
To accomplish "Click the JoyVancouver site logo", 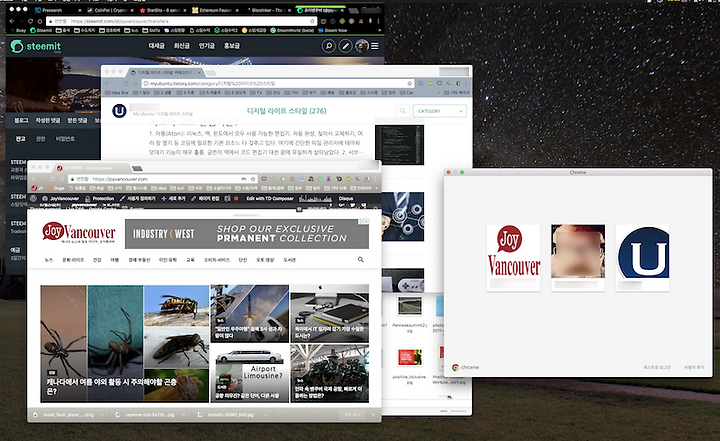I will 79,233.
